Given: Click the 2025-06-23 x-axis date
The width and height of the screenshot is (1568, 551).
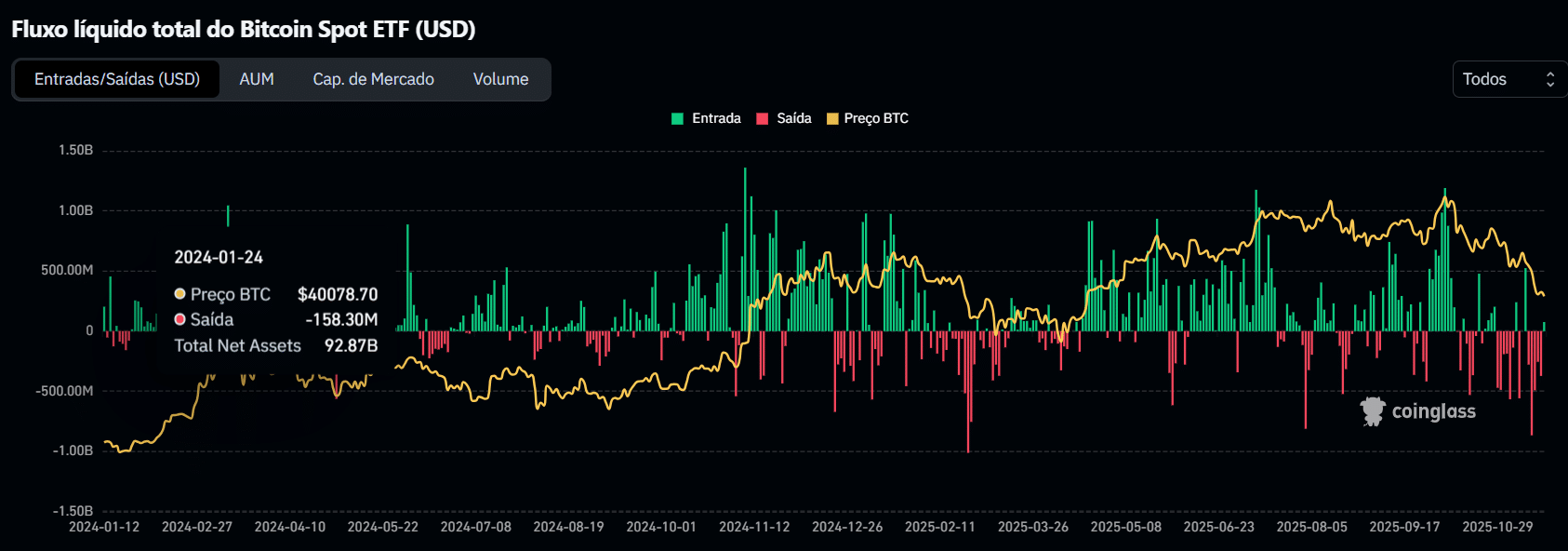Looking at the screenshot, I should pyautogui.click(x=1219, y=527).
